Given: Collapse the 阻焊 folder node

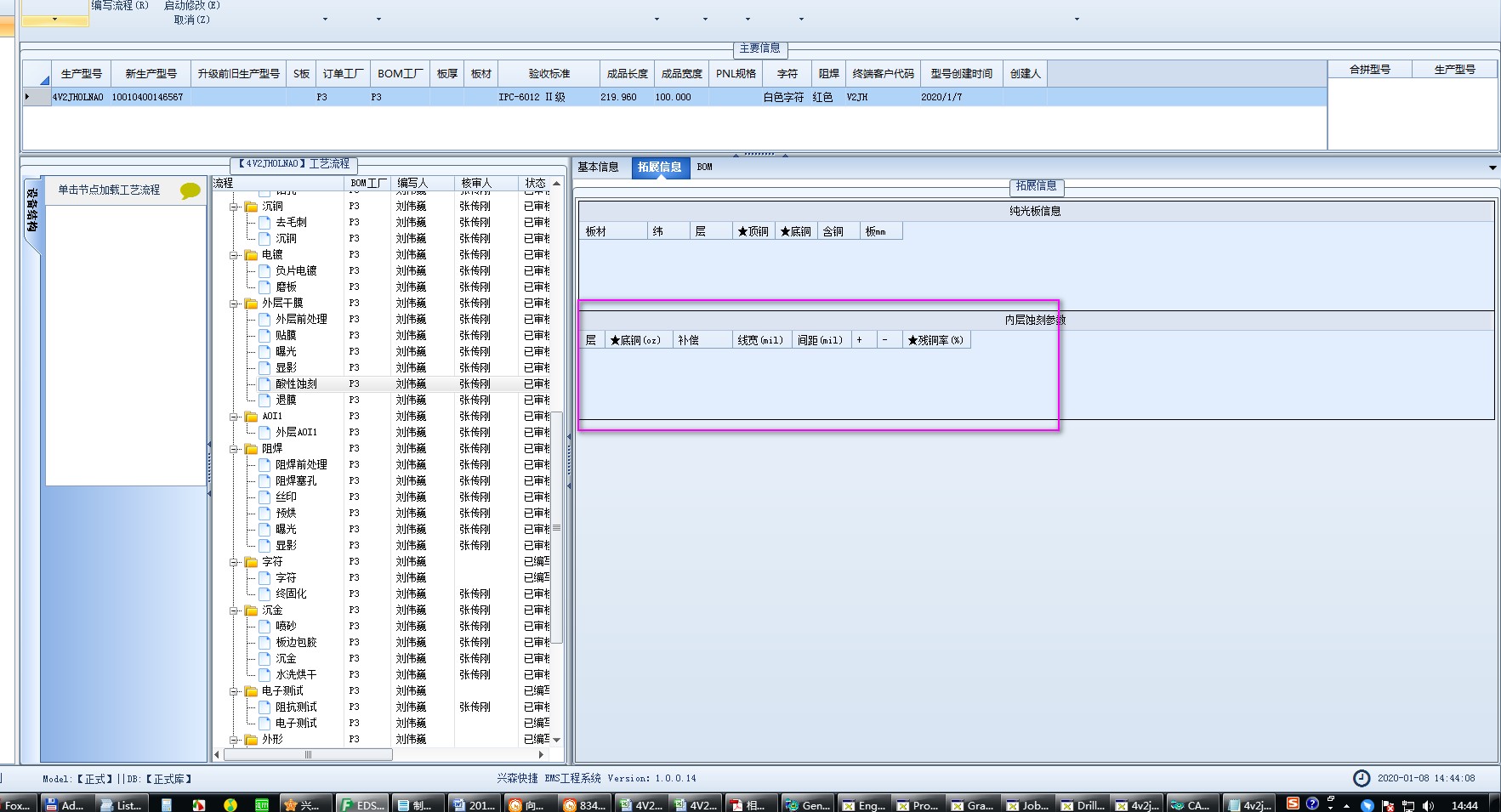Looking at the screenshot, I should click(233, 448).
